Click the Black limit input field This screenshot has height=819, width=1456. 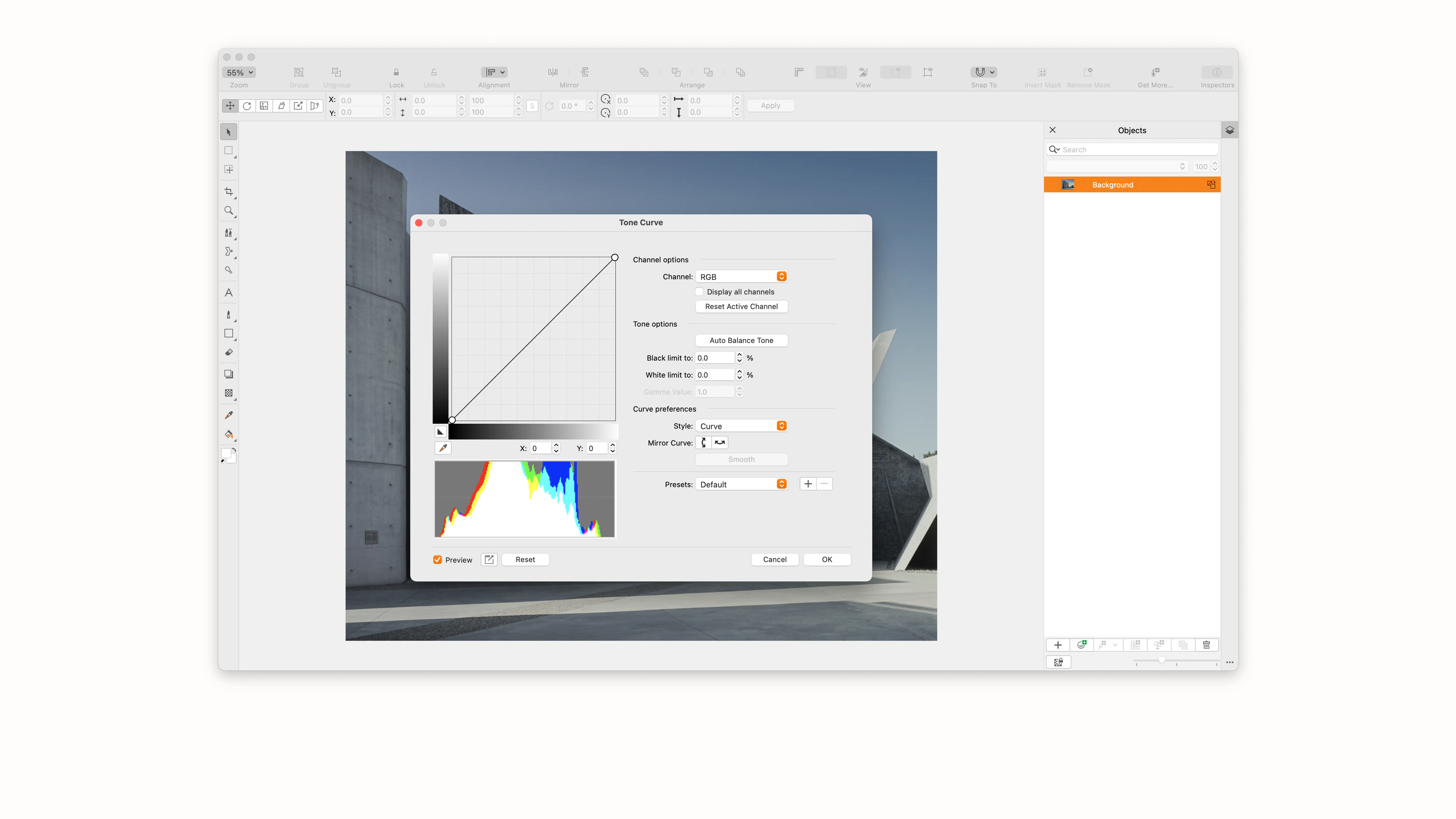point(715,358)
